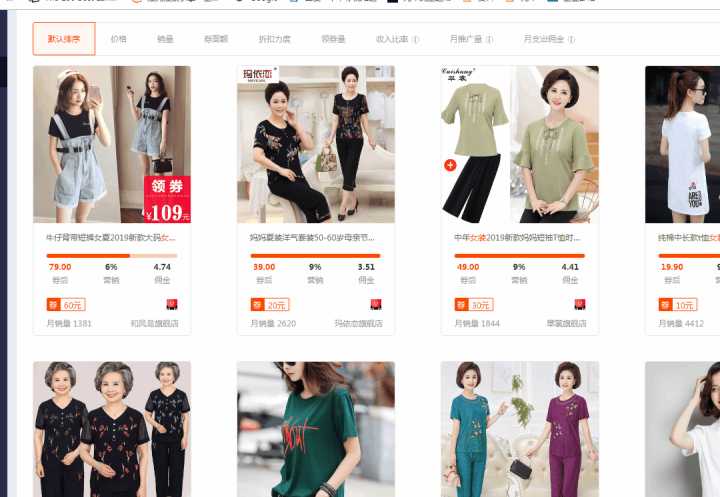The width and height of the screenshot is (720, 497).
Task: Click the 20元 coupon badge
Action: (x=270, y=305)
